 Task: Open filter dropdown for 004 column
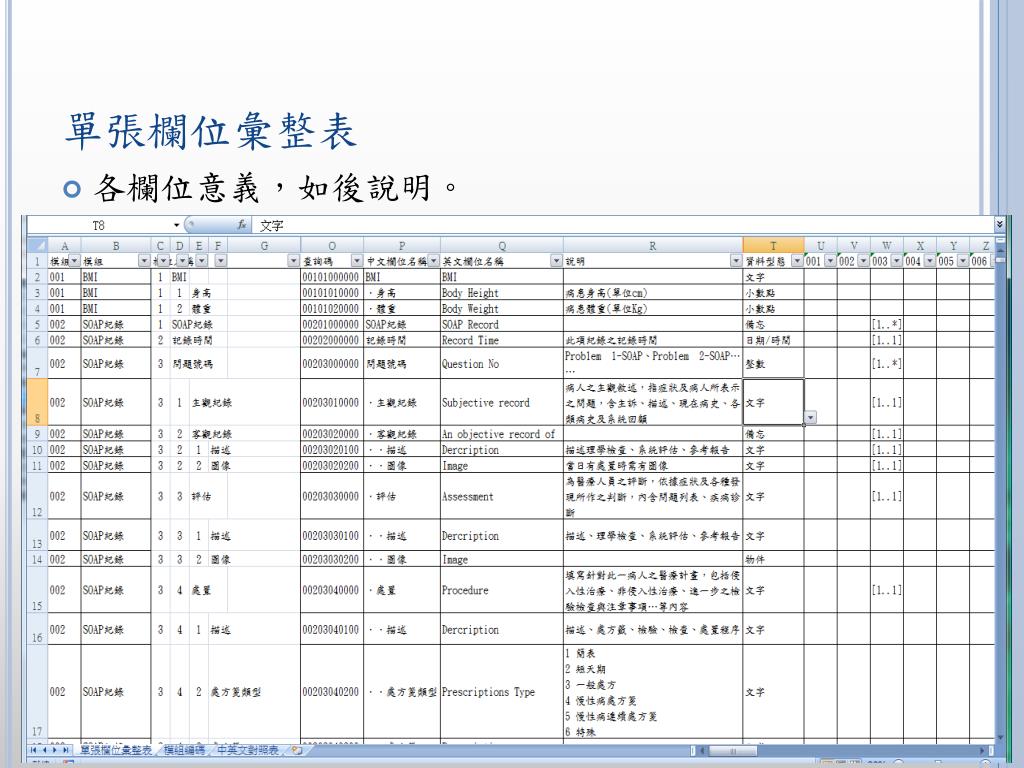(930, 261)
